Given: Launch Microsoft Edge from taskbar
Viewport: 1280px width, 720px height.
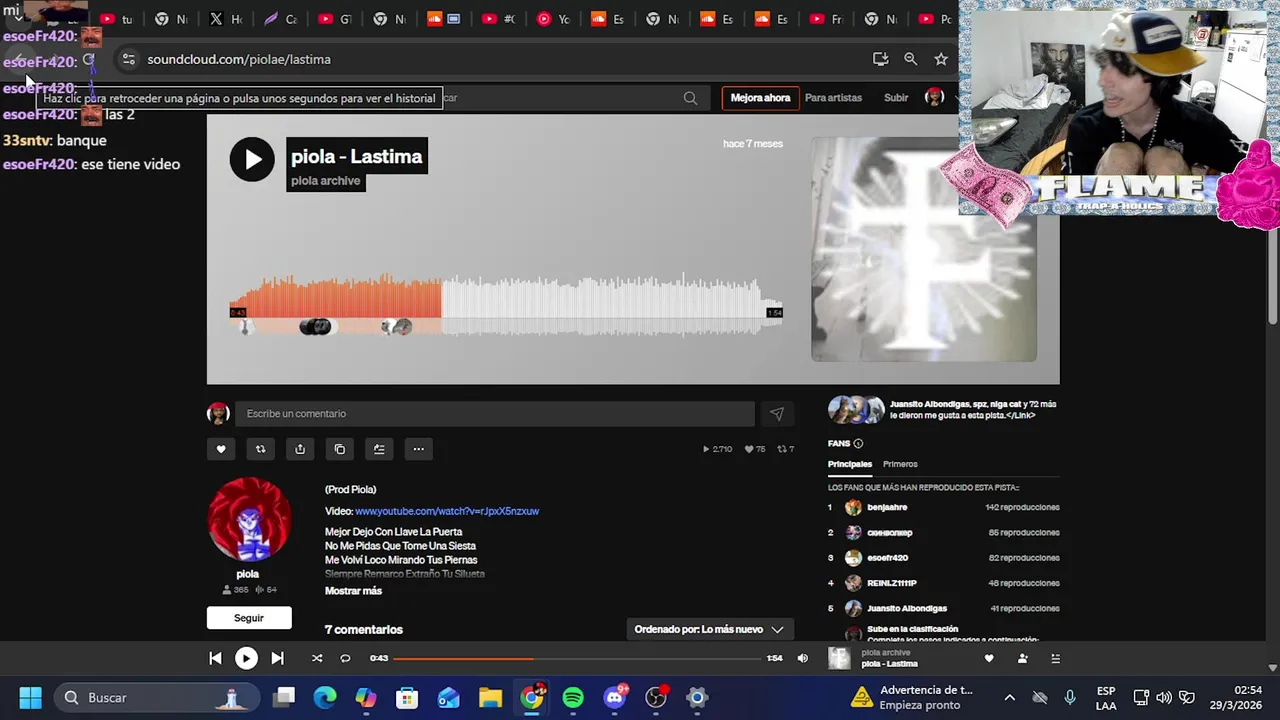Looking at the screenshot, I should click(x=325, y=698).
